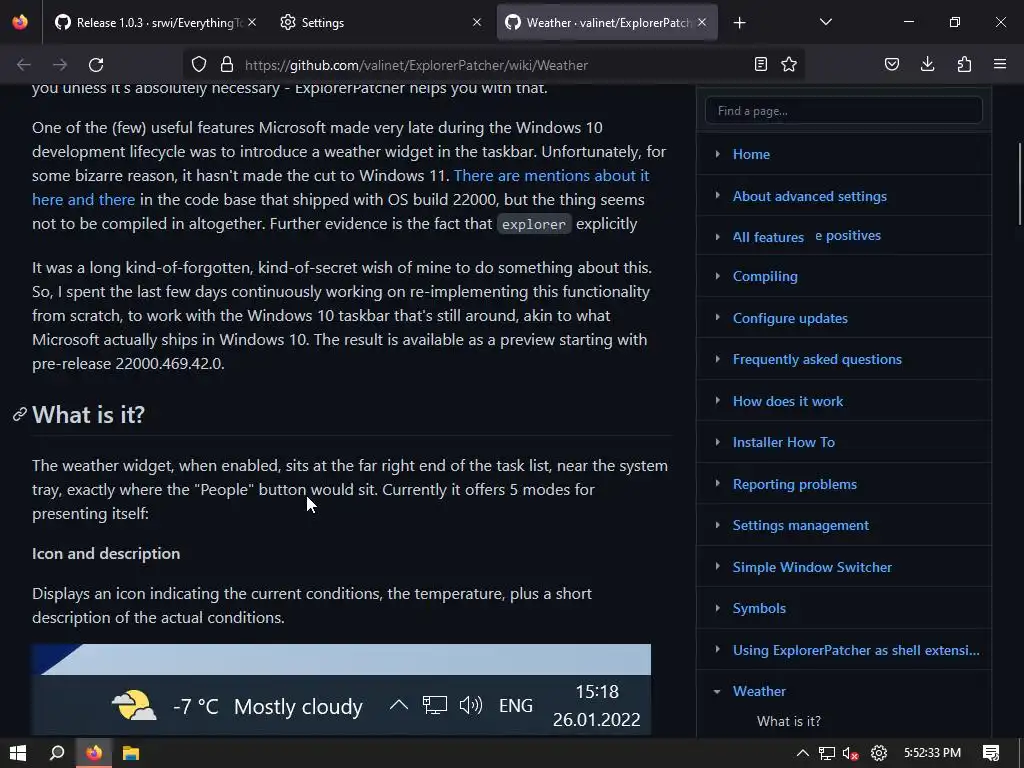The width and height of the screenshot is (1024, 768).
Task: Expand About advanced settings section
Action: pyautogui.click(x=718, y=195)
